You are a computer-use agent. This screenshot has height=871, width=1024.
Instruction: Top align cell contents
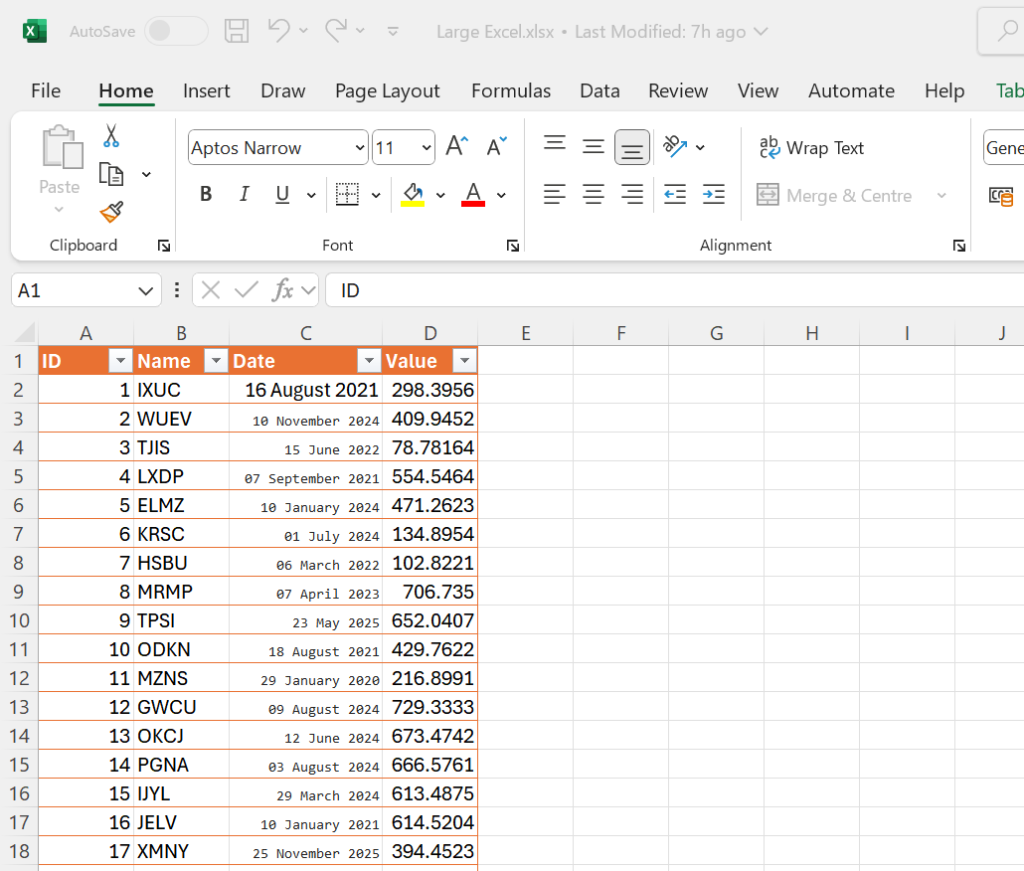pyautogui.click(x=554, y=142)
